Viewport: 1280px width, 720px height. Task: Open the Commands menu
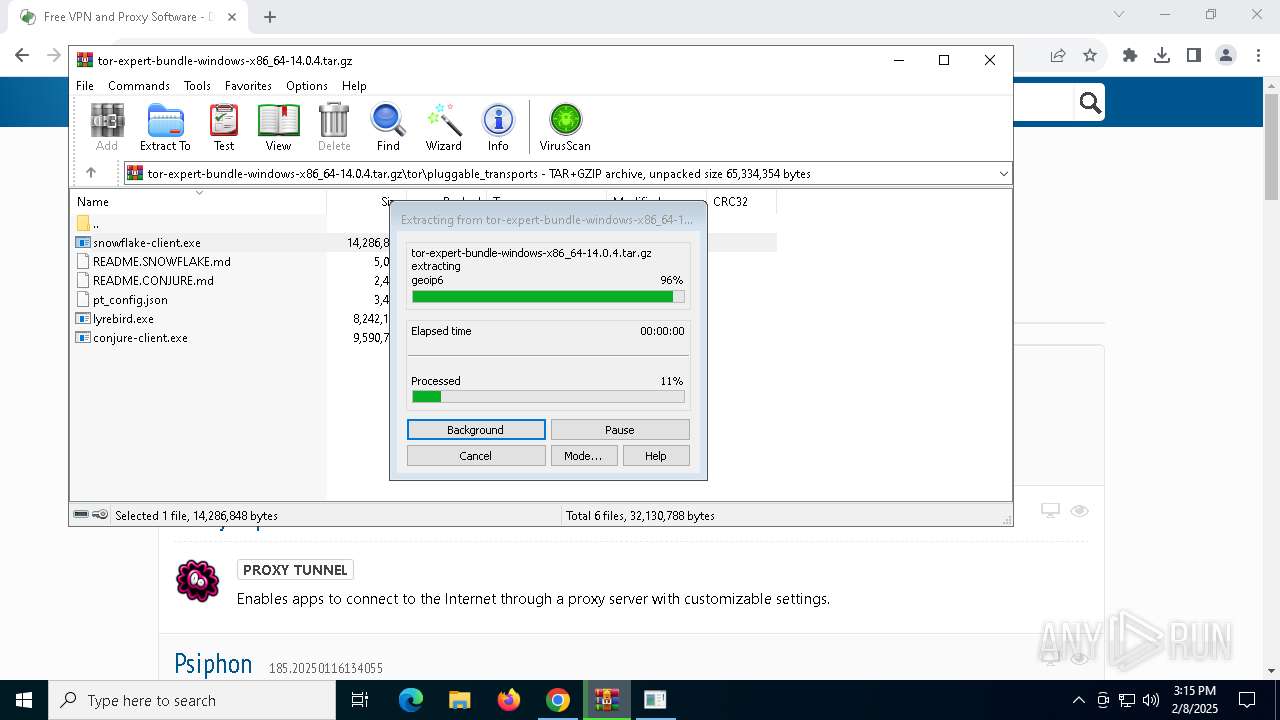coord(139,86)
